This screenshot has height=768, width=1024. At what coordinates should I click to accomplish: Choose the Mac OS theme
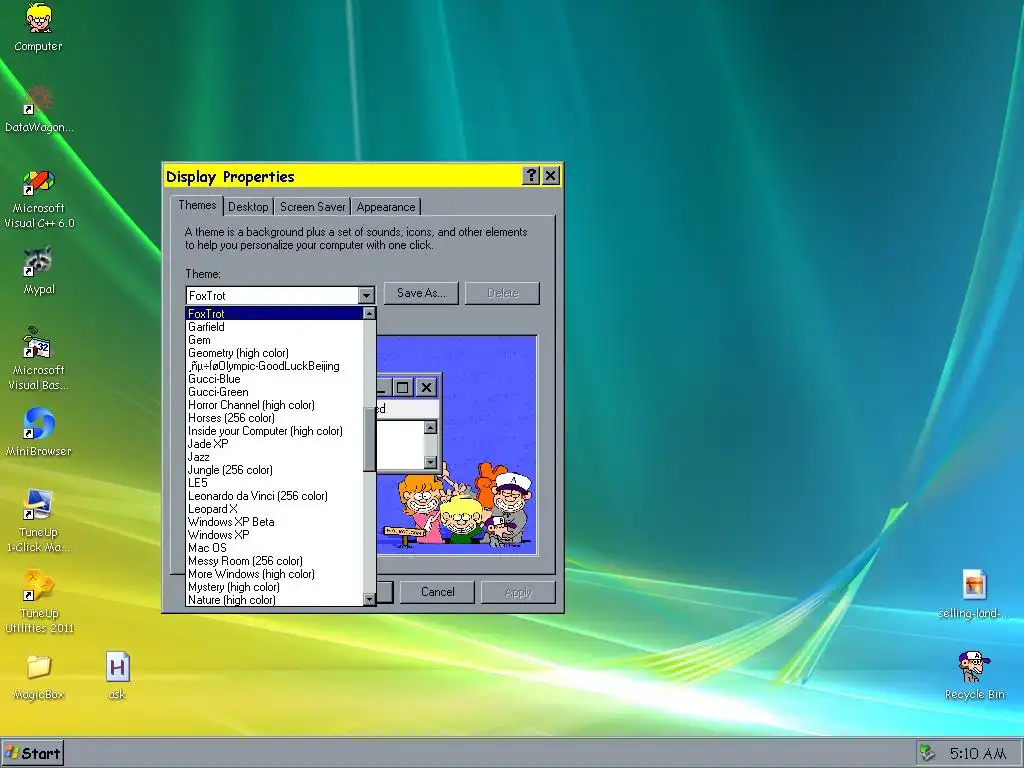pyautogui.click(x=274, y=548)
